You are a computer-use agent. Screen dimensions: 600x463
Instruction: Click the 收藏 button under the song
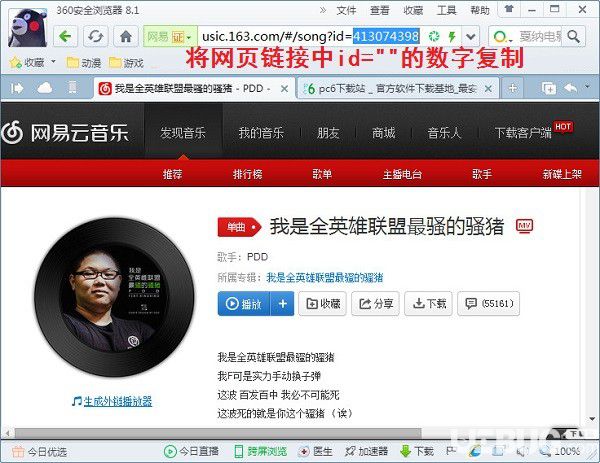click(323, 303)
